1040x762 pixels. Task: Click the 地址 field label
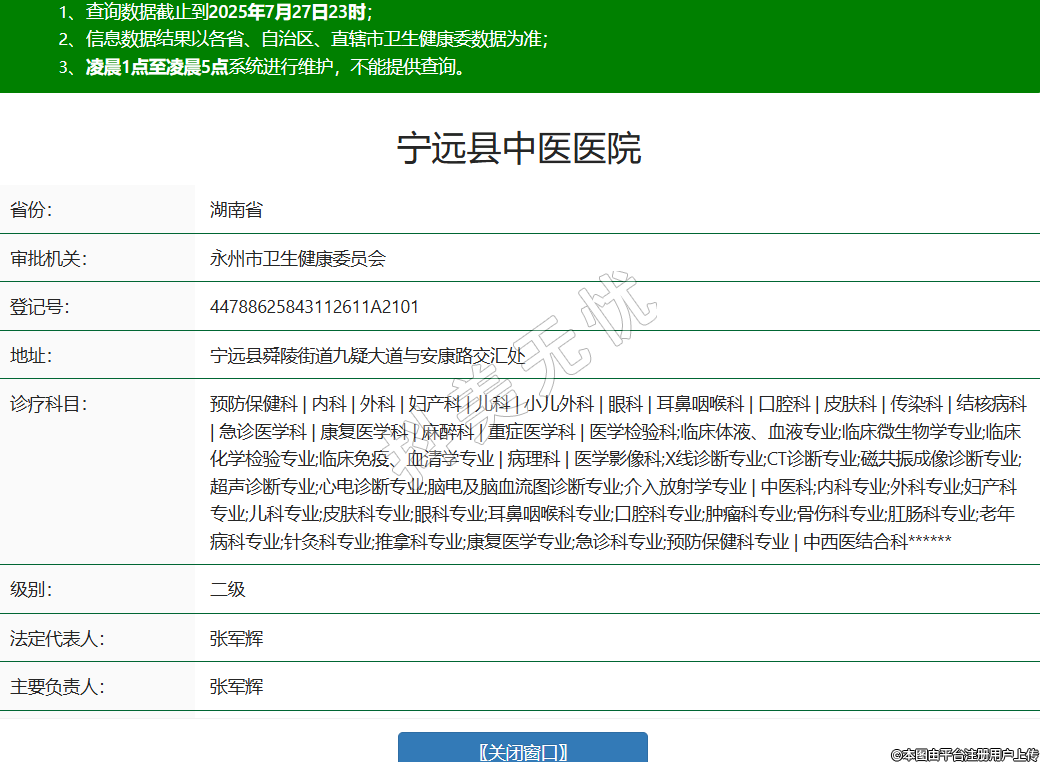(x=31, y=355)
